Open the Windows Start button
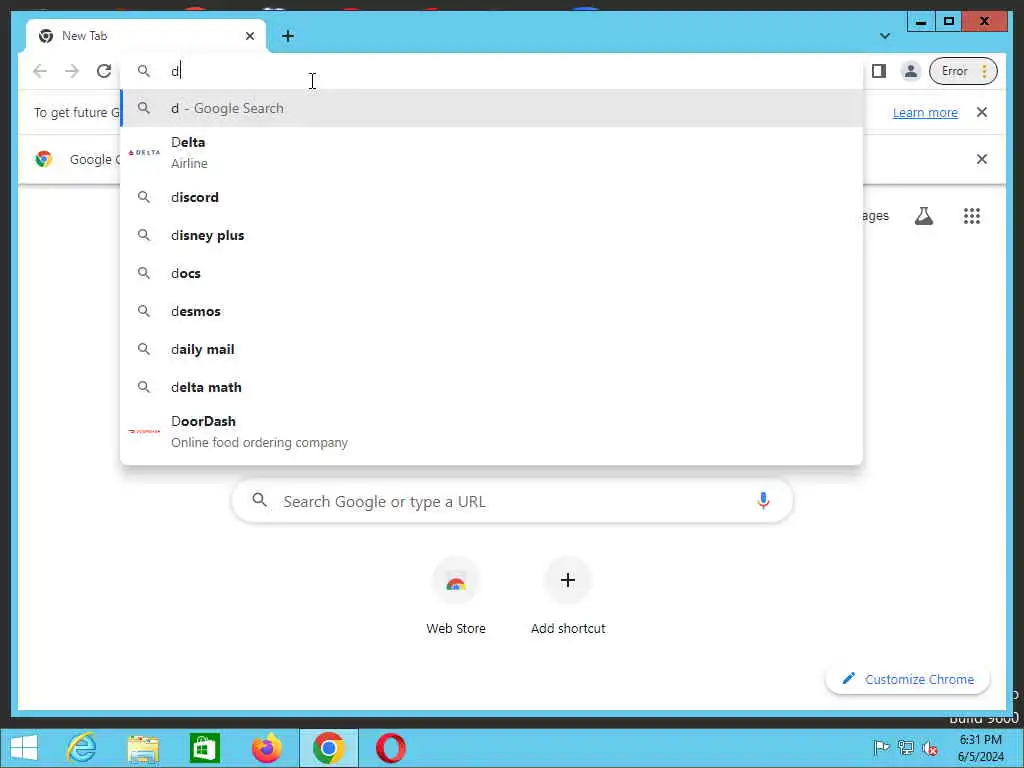Viewport: 1024px width, 768px height. tap(24, 748)
